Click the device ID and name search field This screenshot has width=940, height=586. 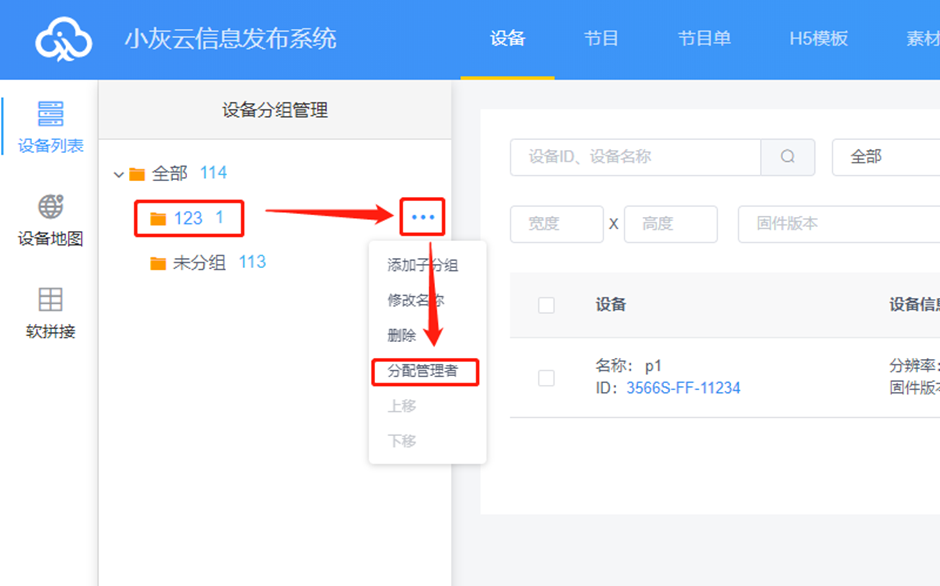[635, 157]
